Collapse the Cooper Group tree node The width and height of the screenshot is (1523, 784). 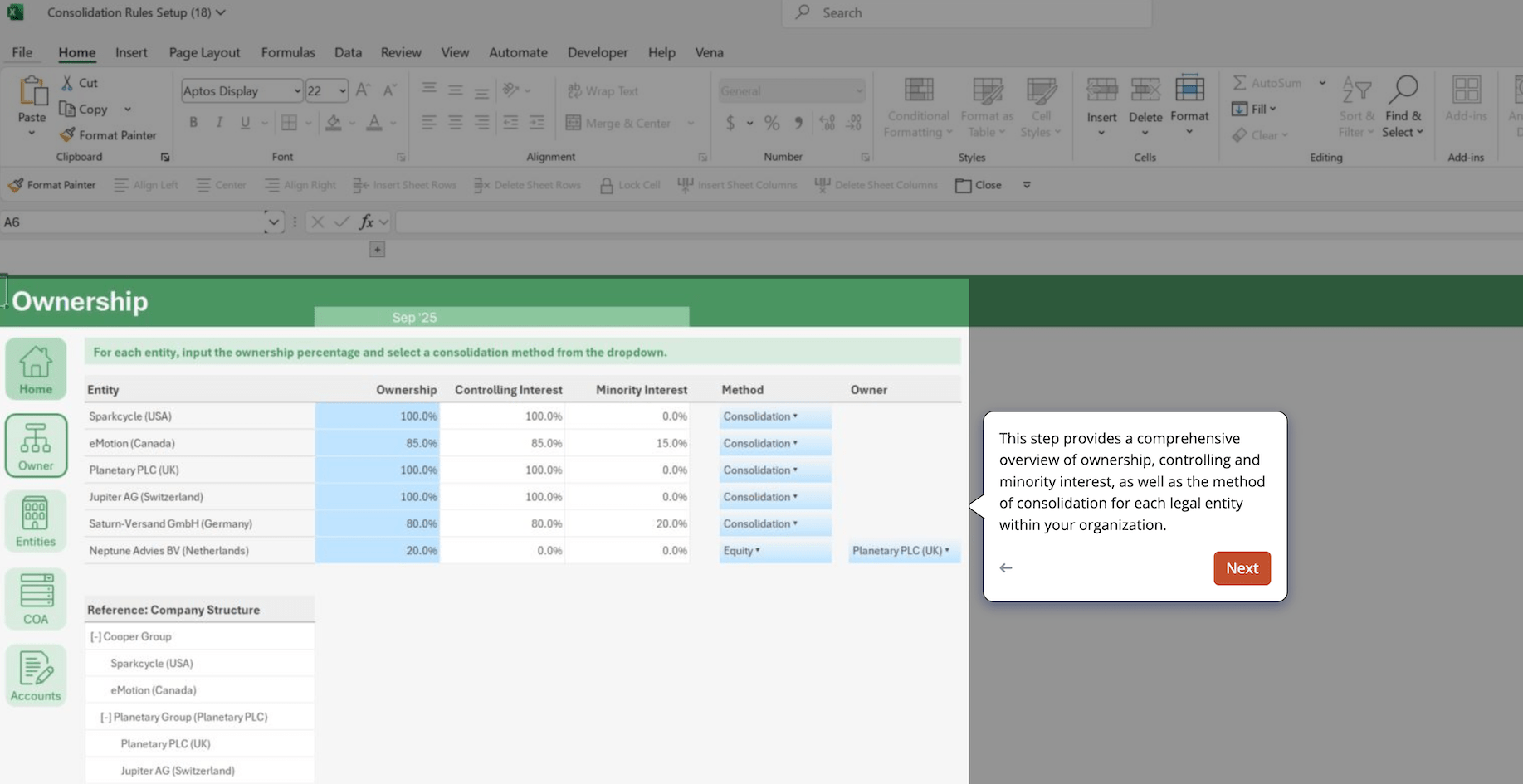pos(95,637)
